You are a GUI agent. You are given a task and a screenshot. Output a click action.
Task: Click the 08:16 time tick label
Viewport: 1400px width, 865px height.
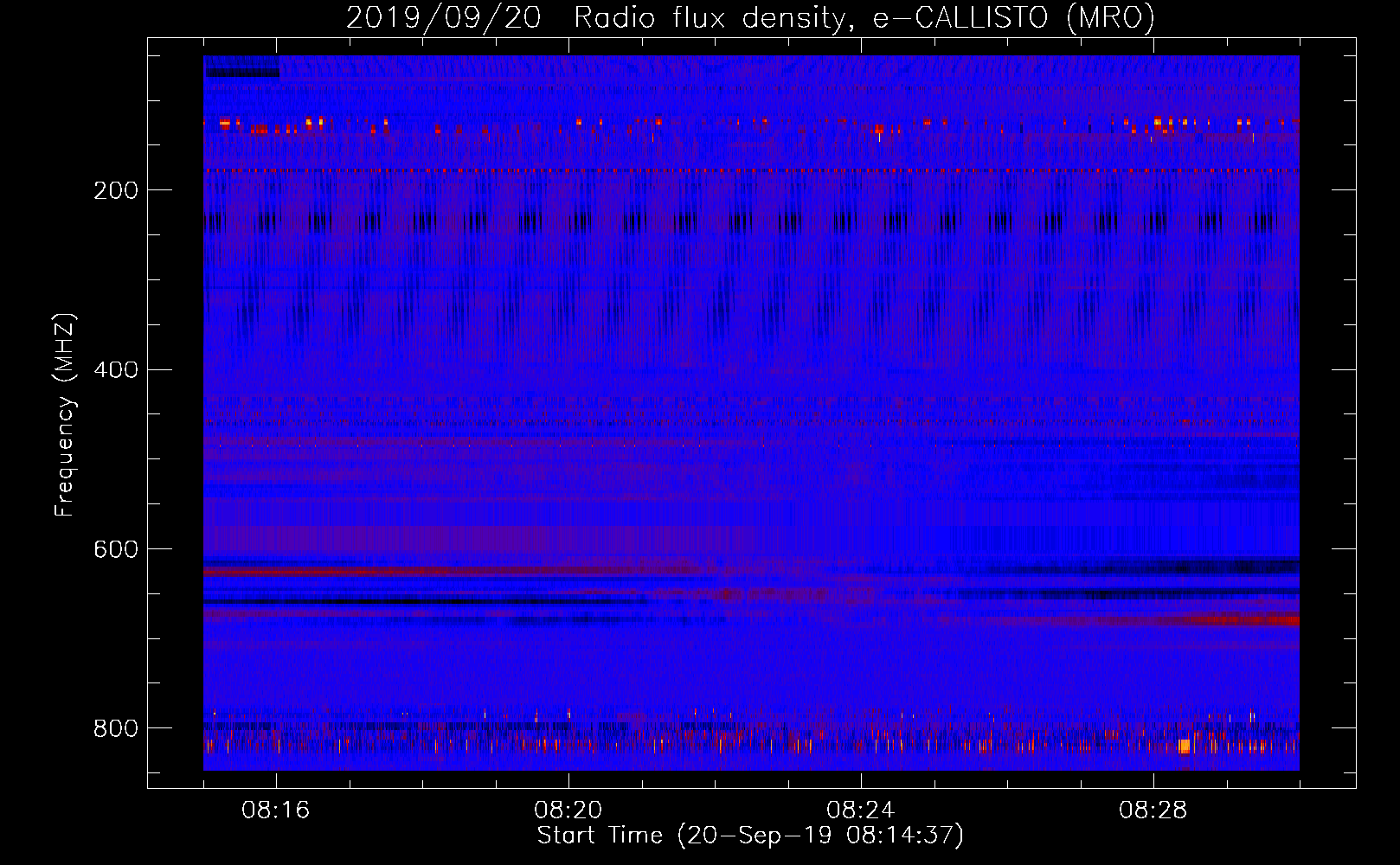(x=276, y=811)
